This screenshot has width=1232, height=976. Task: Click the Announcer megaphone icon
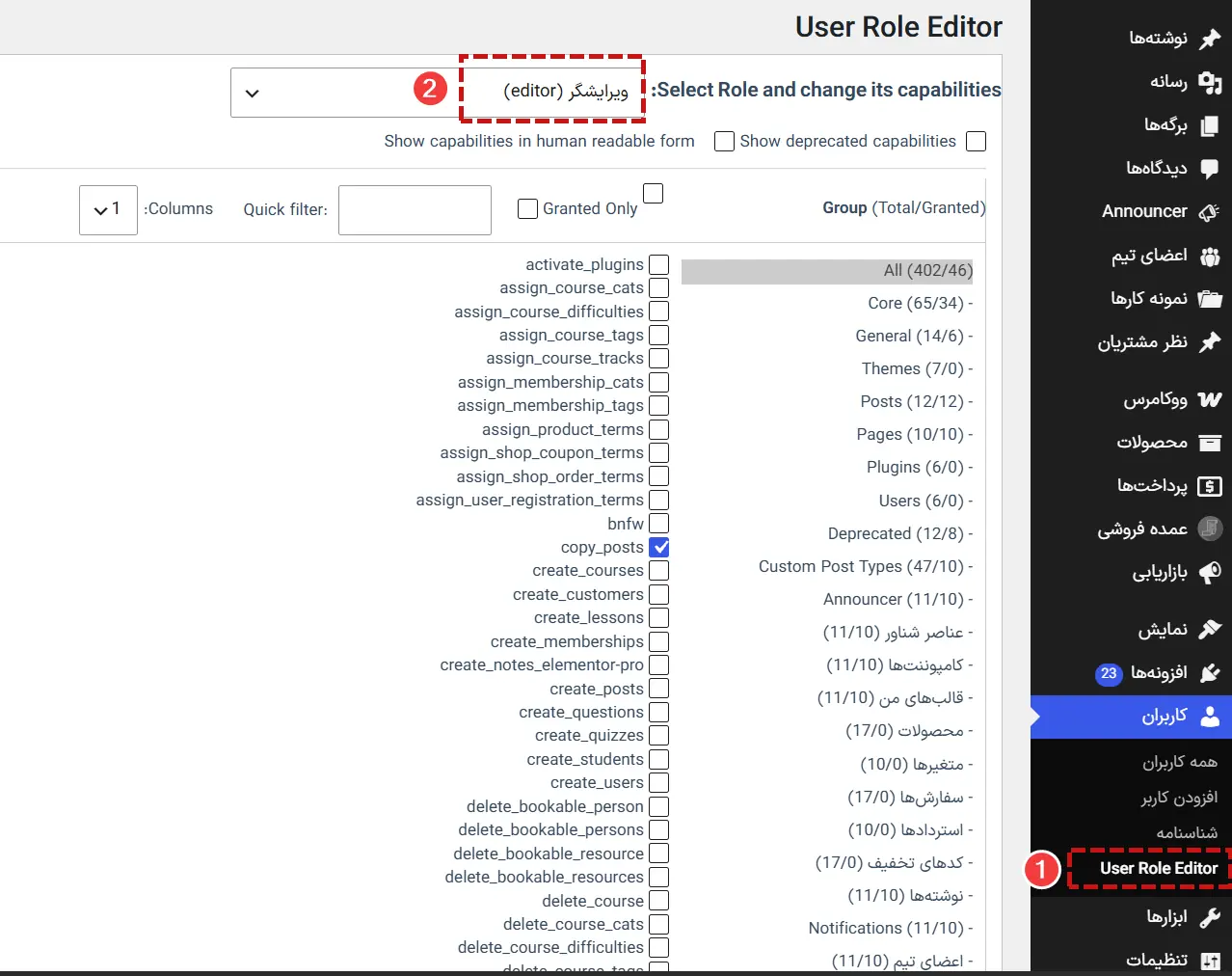(1210, 212)
